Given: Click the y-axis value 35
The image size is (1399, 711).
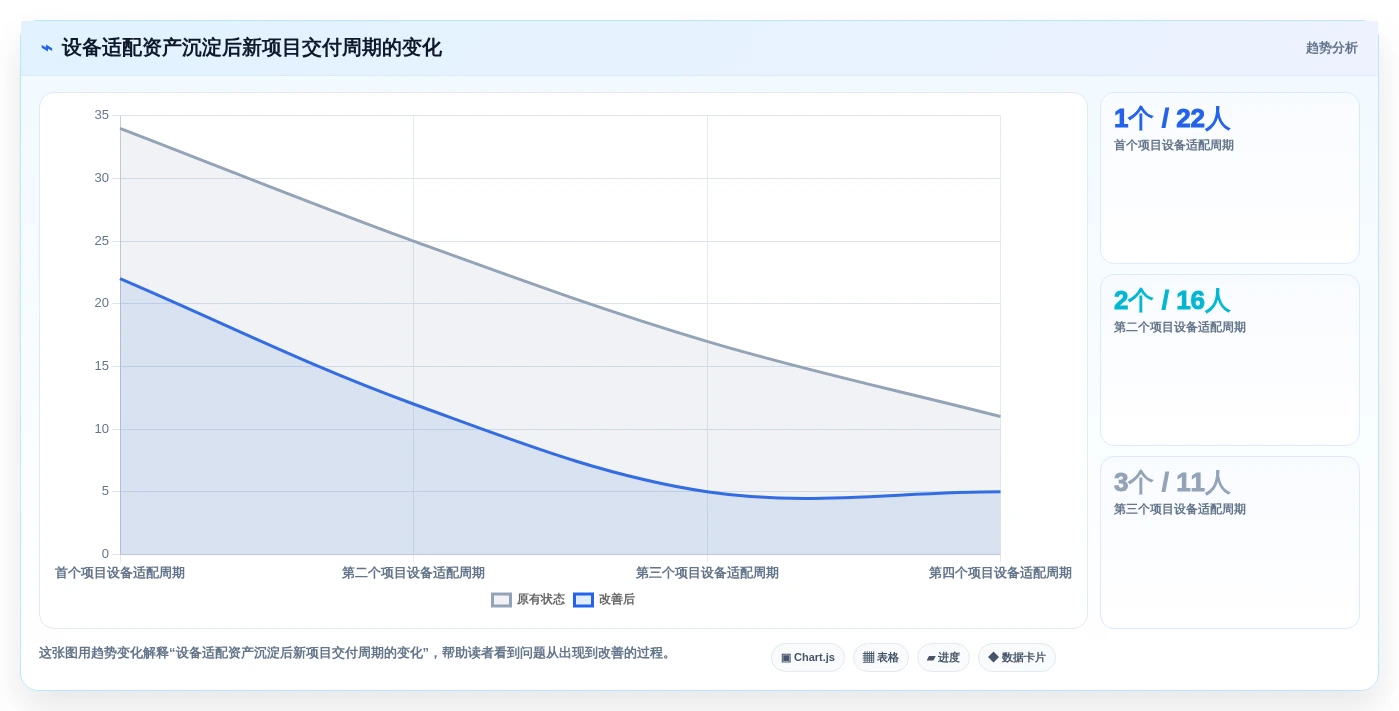Looking at the screenshot, I should point(102,115).
